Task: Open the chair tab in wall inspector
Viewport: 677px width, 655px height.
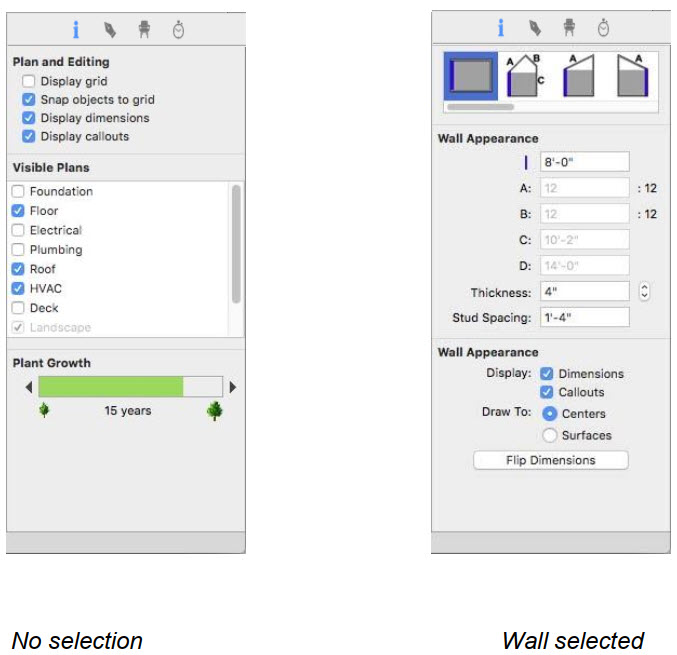Action: click(569, 28)
